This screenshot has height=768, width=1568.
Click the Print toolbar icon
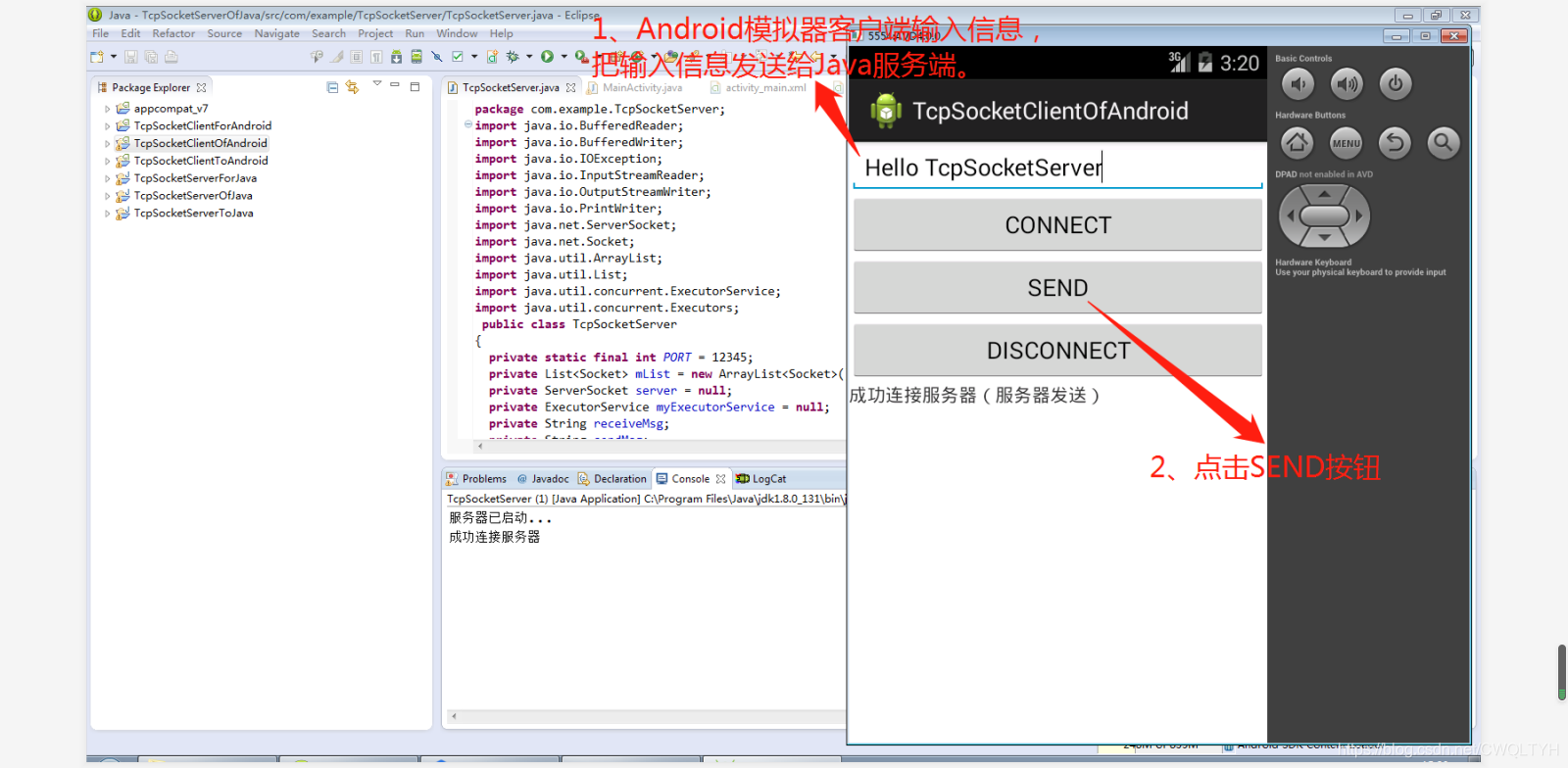[171, 57]
